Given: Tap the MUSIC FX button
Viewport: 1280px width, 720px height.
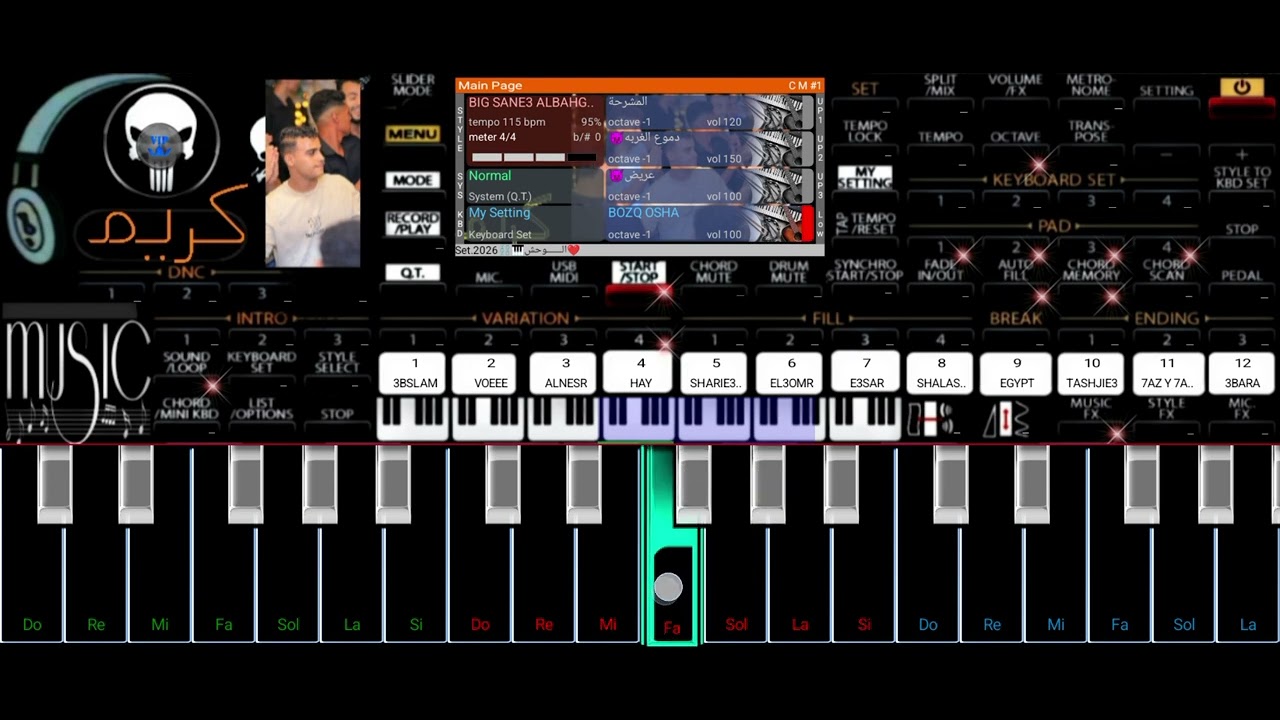Looking at the screenshot, I should point(1091,408).
